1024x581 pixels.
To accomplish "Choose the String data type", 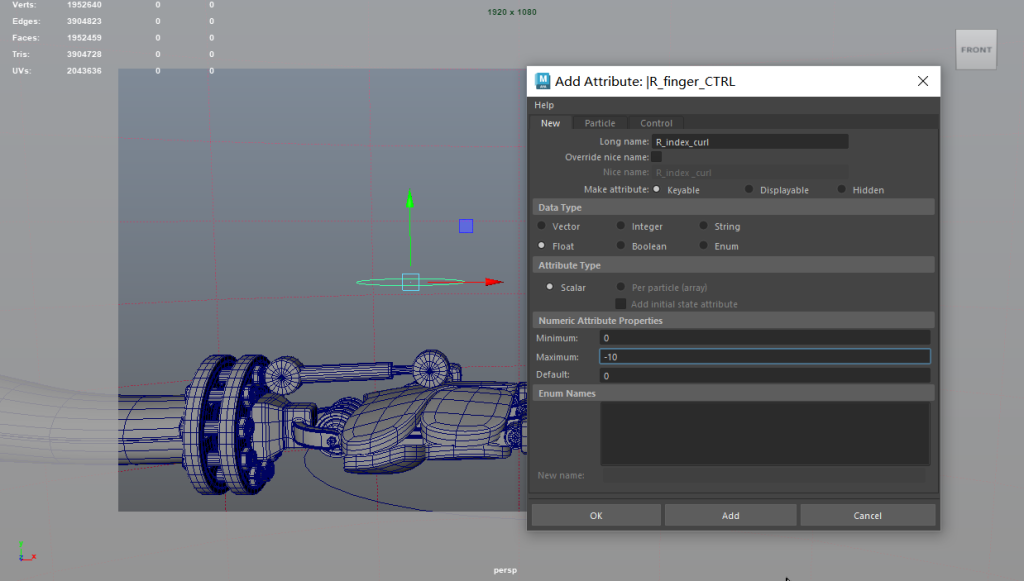I will [703, 226].
